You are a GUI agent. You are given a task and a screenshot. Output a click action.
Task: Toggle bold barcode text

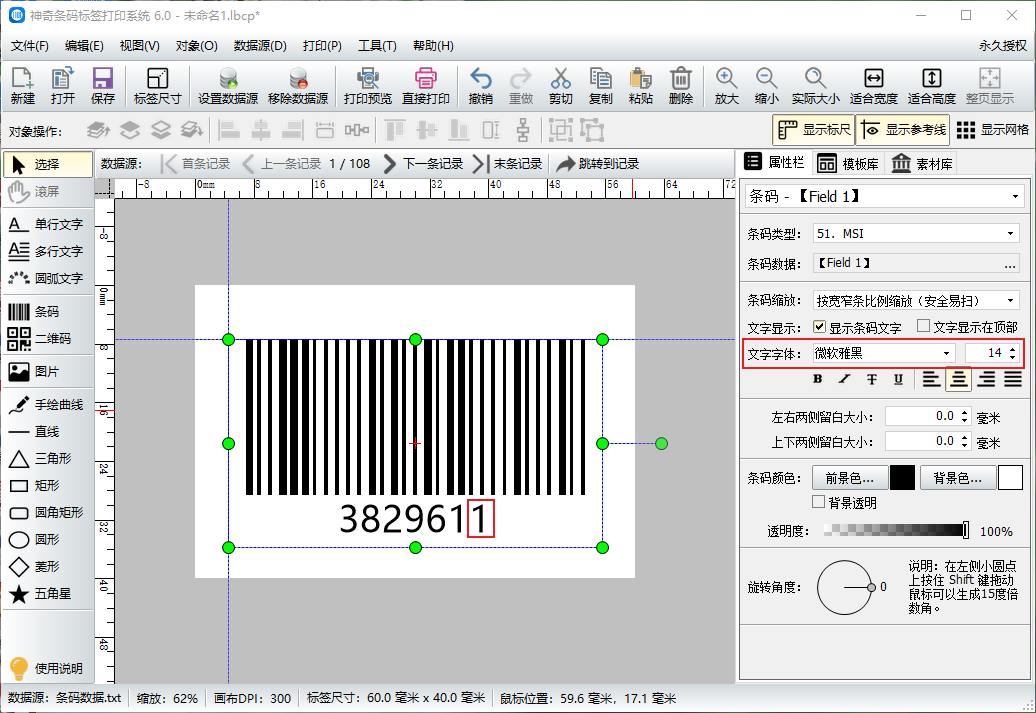click(x=818, y=379)
